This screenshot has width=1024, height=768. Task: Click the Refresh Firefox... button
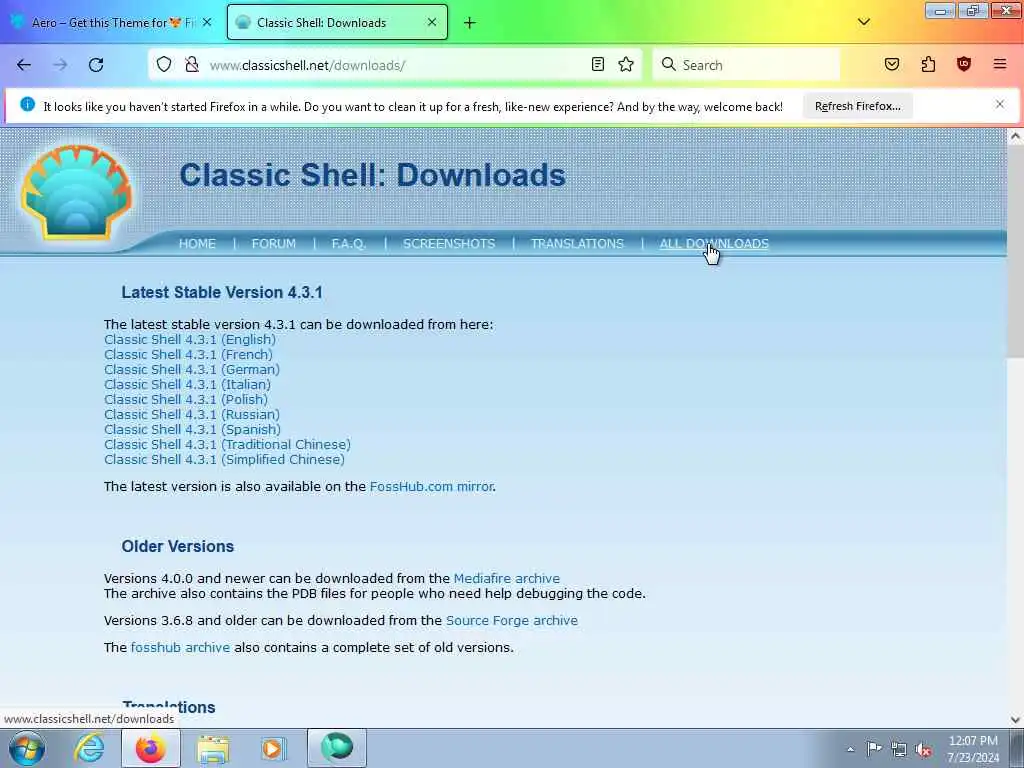pyautogui.click(x=857, y=106)
